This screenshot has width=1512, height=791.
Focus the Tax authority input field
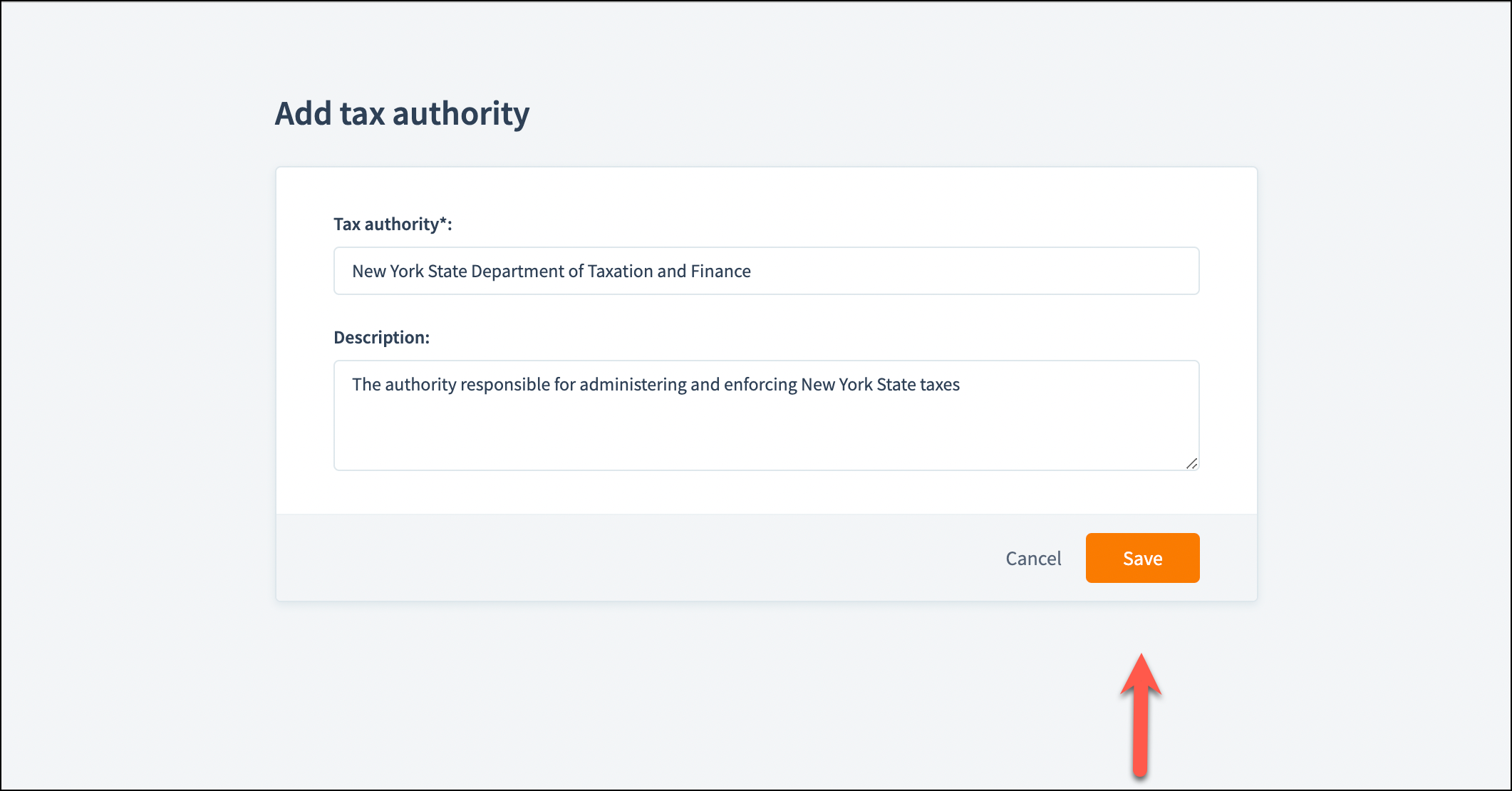(766, 271)
